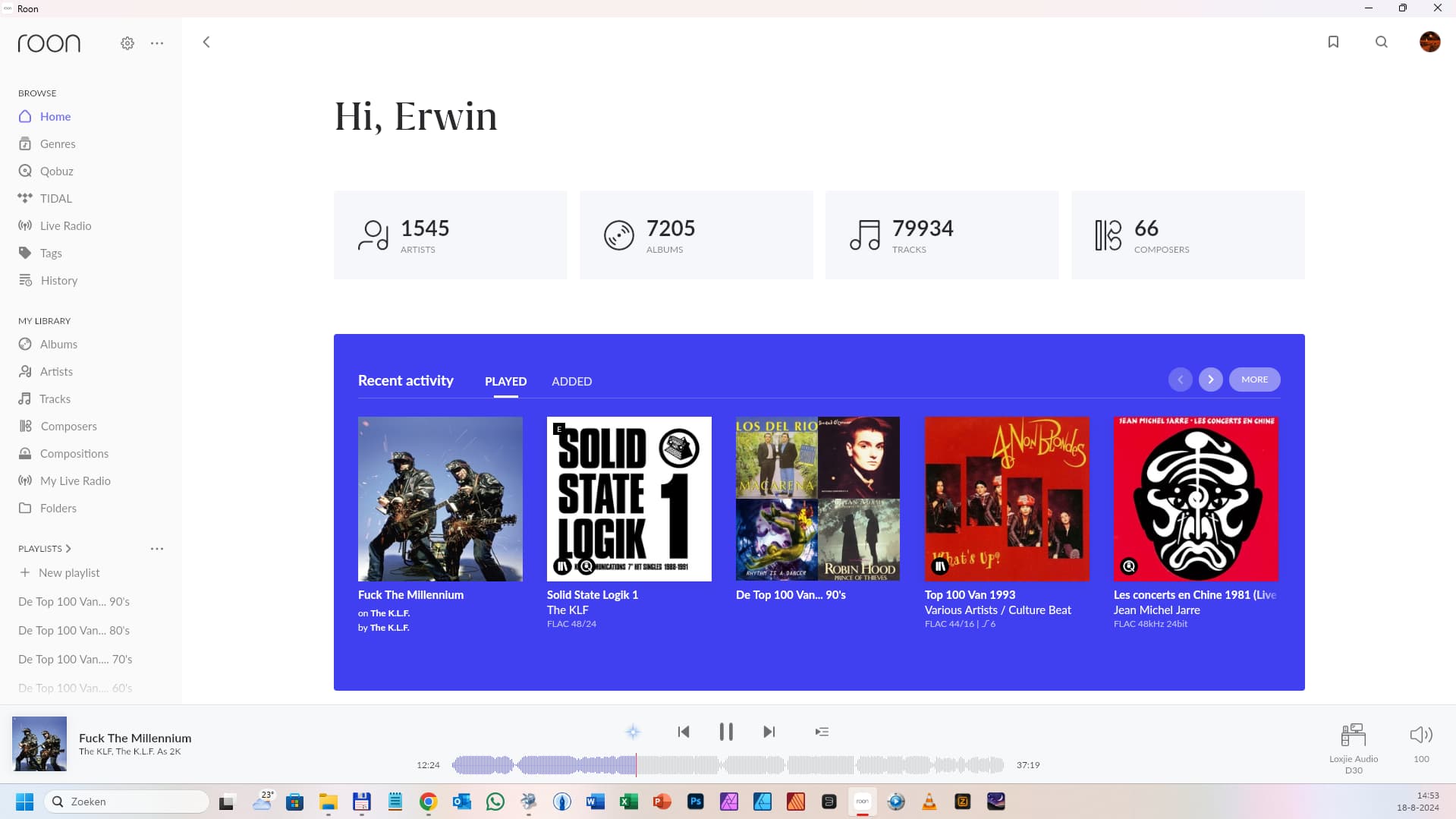Open the more menu beside settings

tap(157, 43)
